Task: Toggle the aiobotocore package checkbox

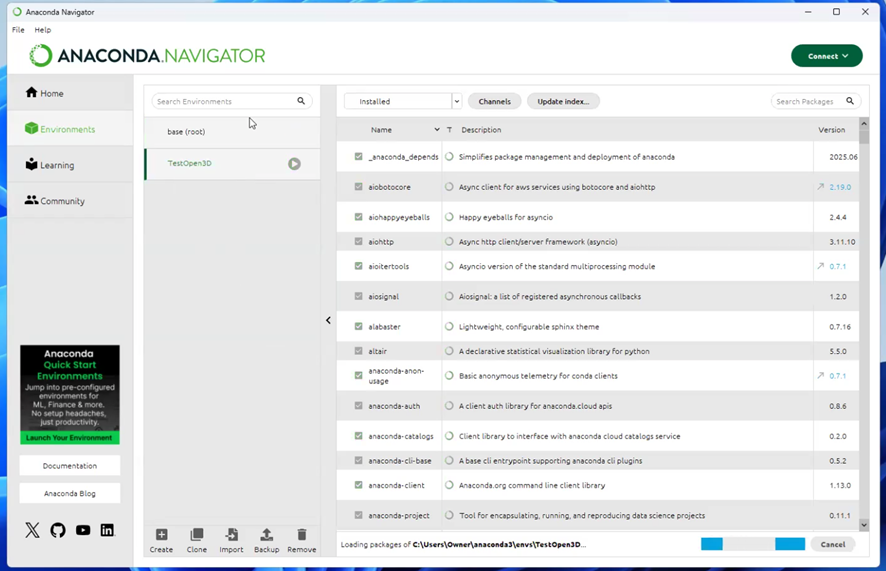Action: tap(358, 186)
